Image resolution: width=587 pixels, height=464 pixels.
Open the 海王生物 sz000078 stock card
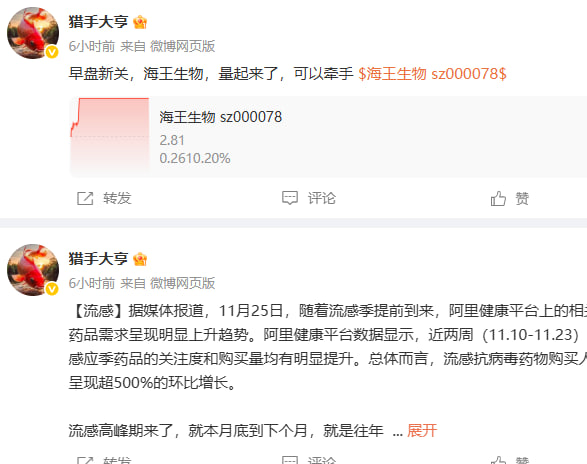tap(328, 137)
